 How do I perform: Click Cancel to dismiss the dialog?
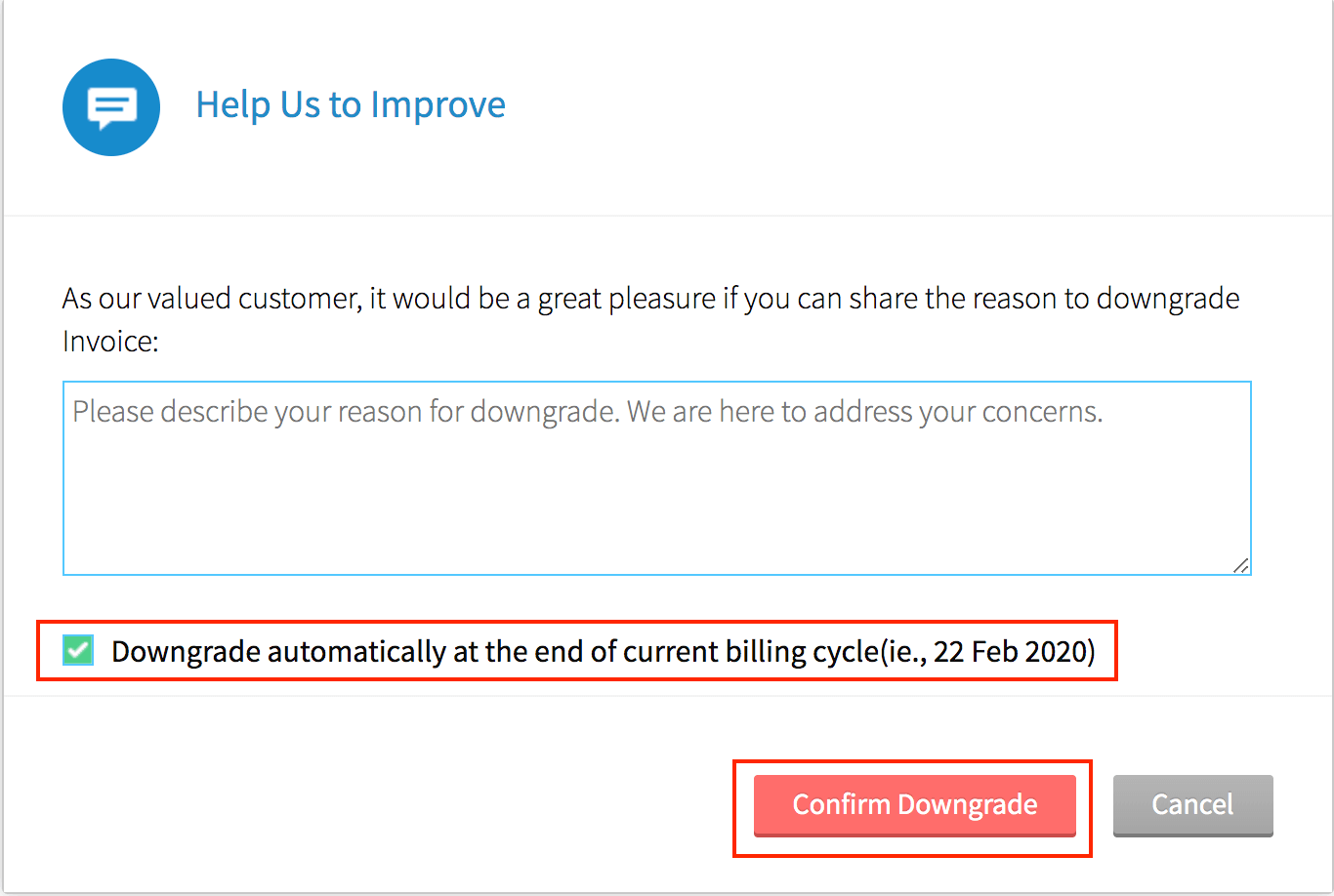(1192, 804)
